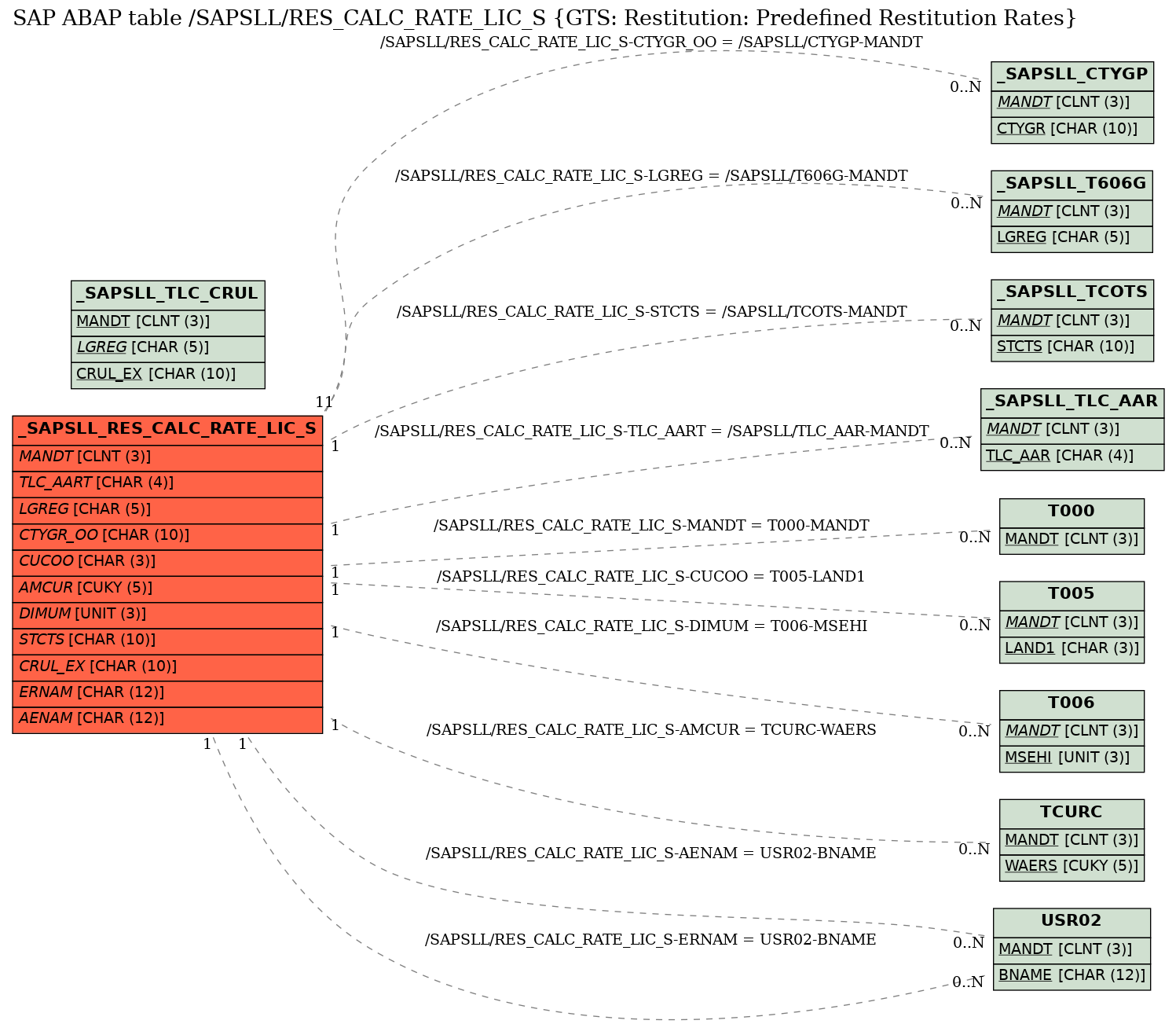
Task: Click the CTYGR_OO = /SAPSLL/CTYGP-MANDT relation label
Action: coord(651,42)
